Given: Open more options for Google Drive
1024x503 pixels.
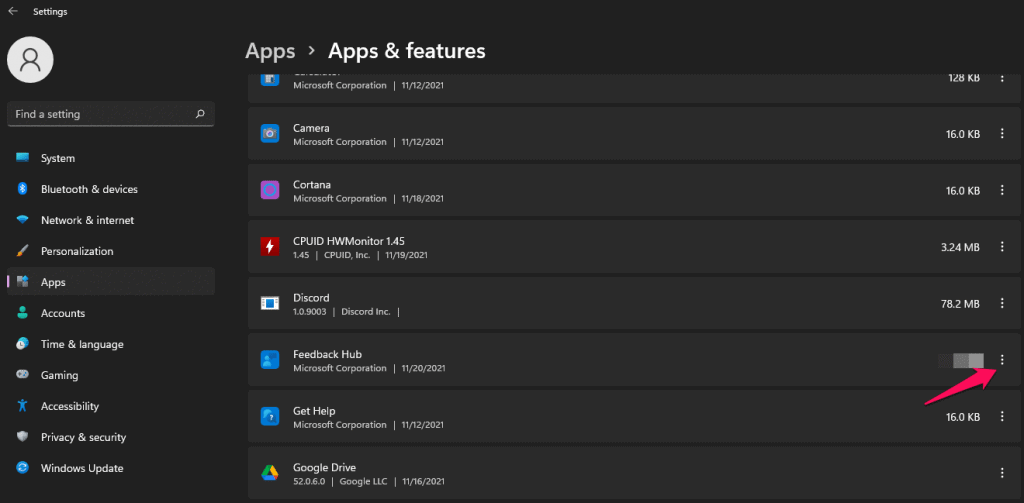Looking at the screenshot, I should click(x=1002, y=473).
